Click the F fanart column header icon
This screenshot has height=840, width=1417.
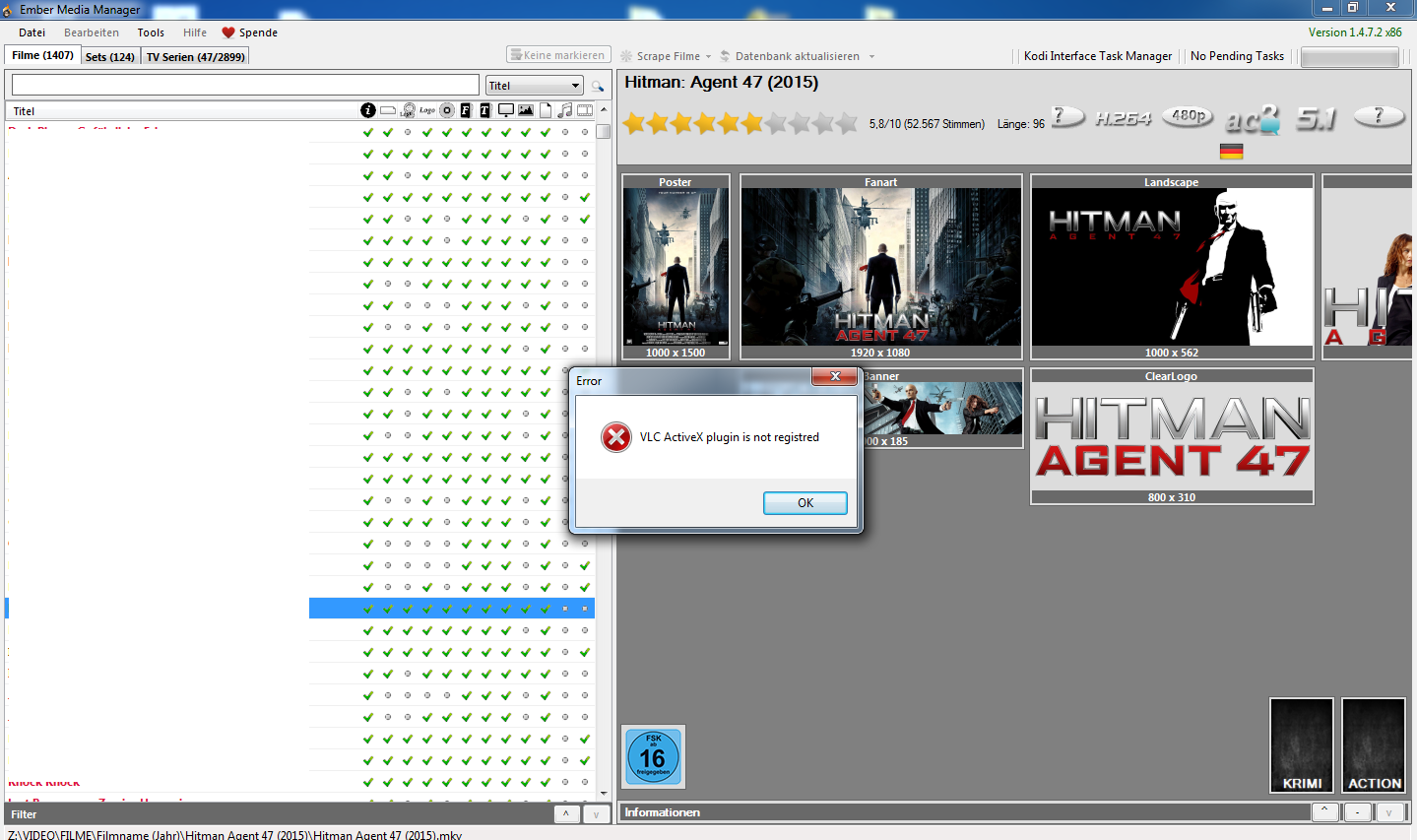467,110
